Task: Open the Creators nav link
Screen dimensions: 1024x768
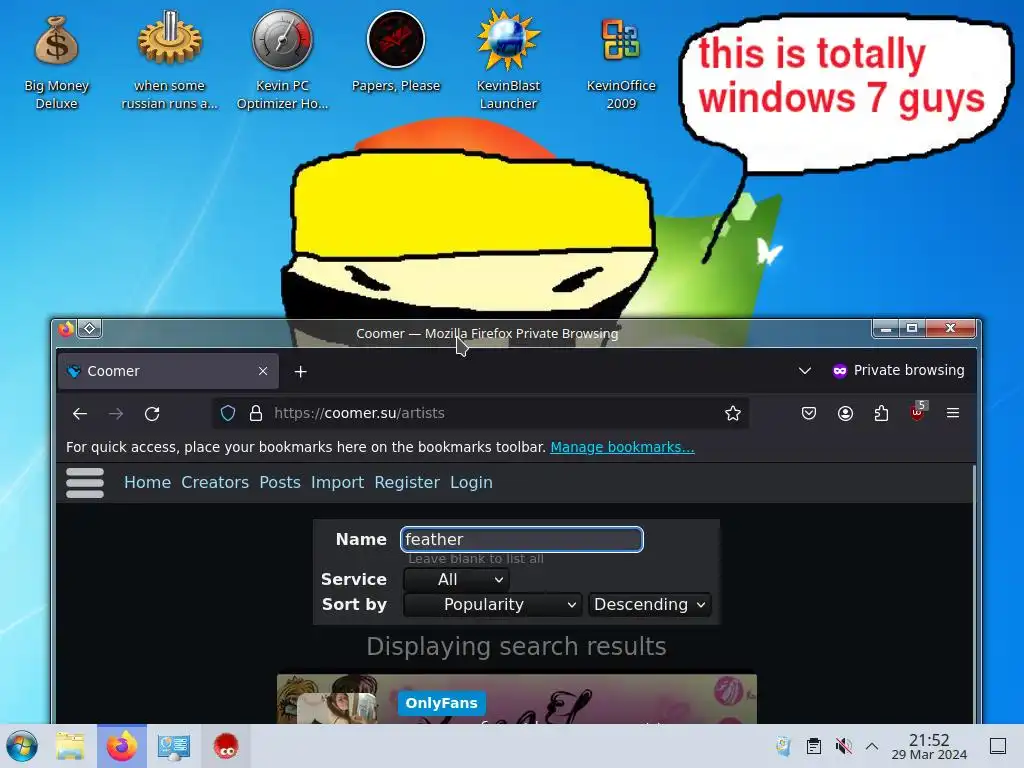Action: click(x=215, y=483)
